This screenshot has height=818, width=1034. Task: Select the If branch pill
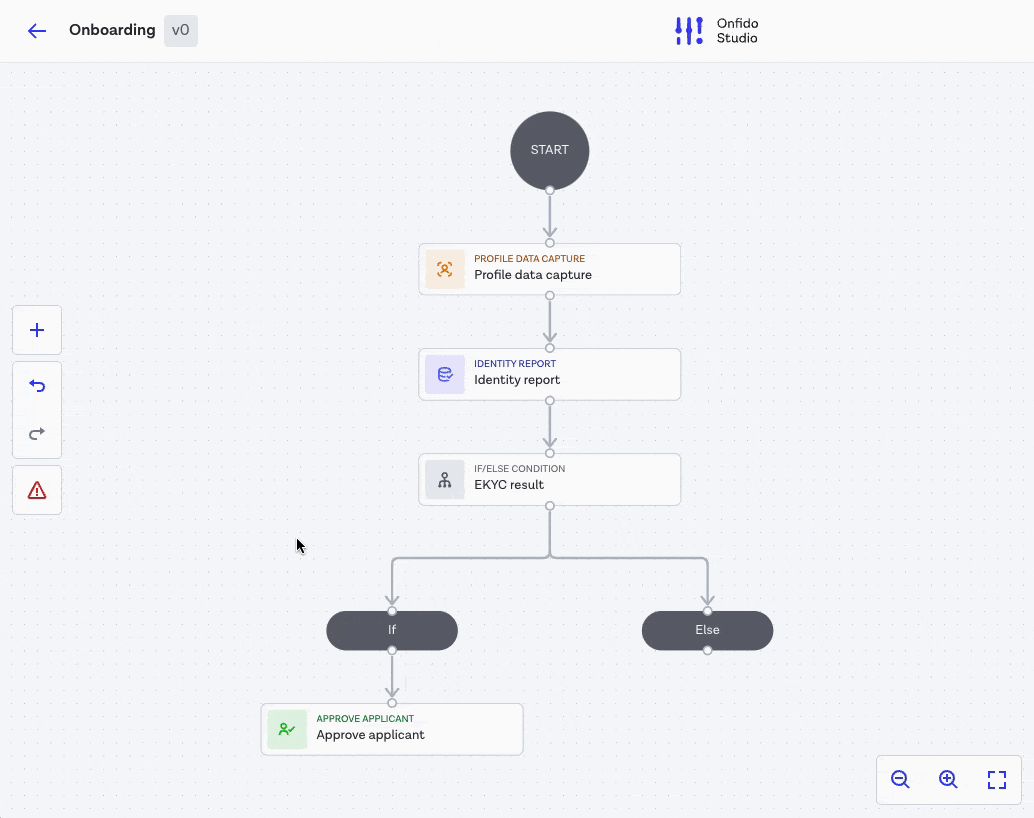tap(392, 630)
